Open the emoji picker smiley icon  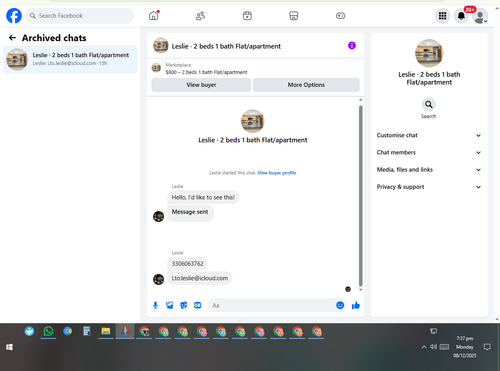tap(340, 305)
